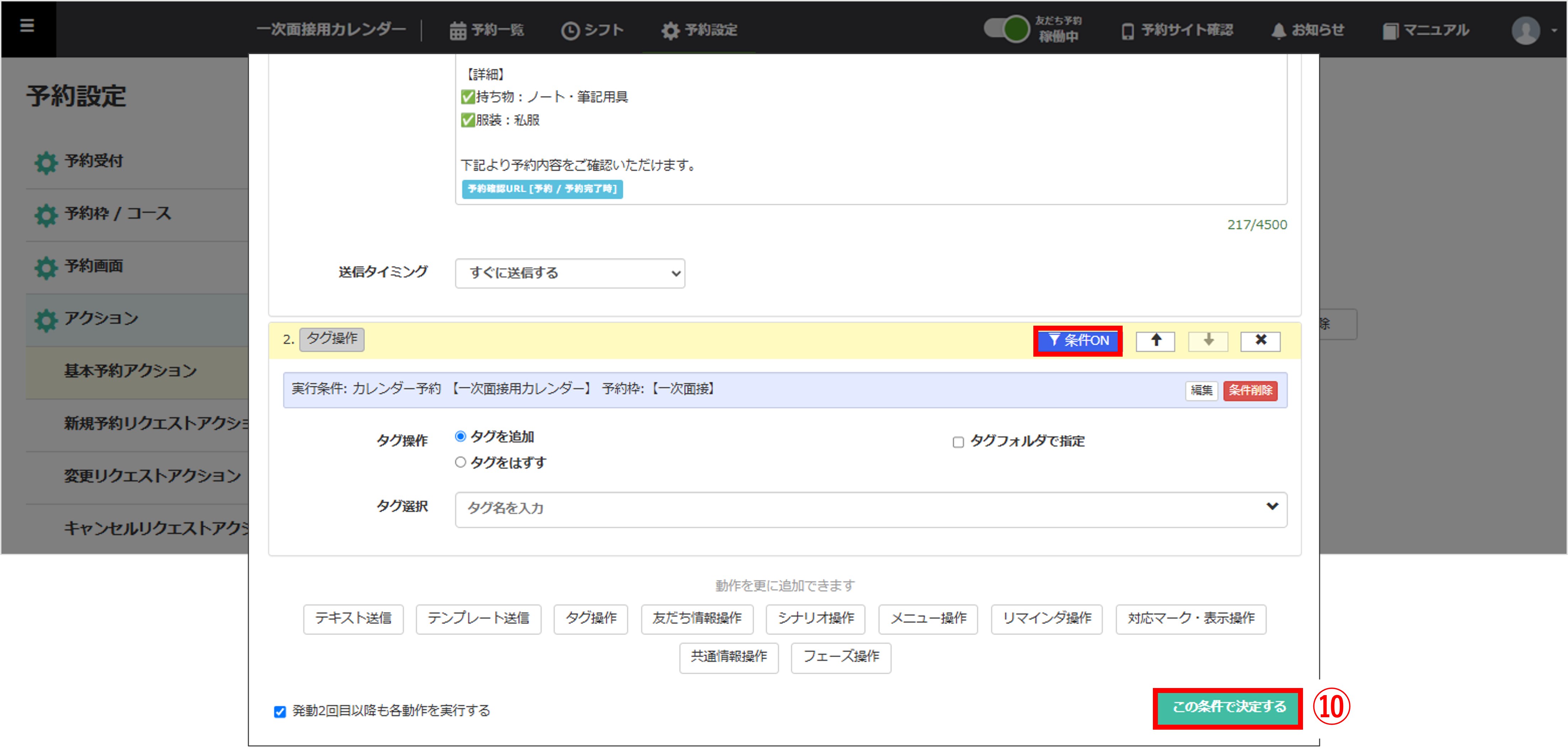Click 一次面接用カレンダー title in top bar
This screenshot has height=756, width=1568.
330,30
